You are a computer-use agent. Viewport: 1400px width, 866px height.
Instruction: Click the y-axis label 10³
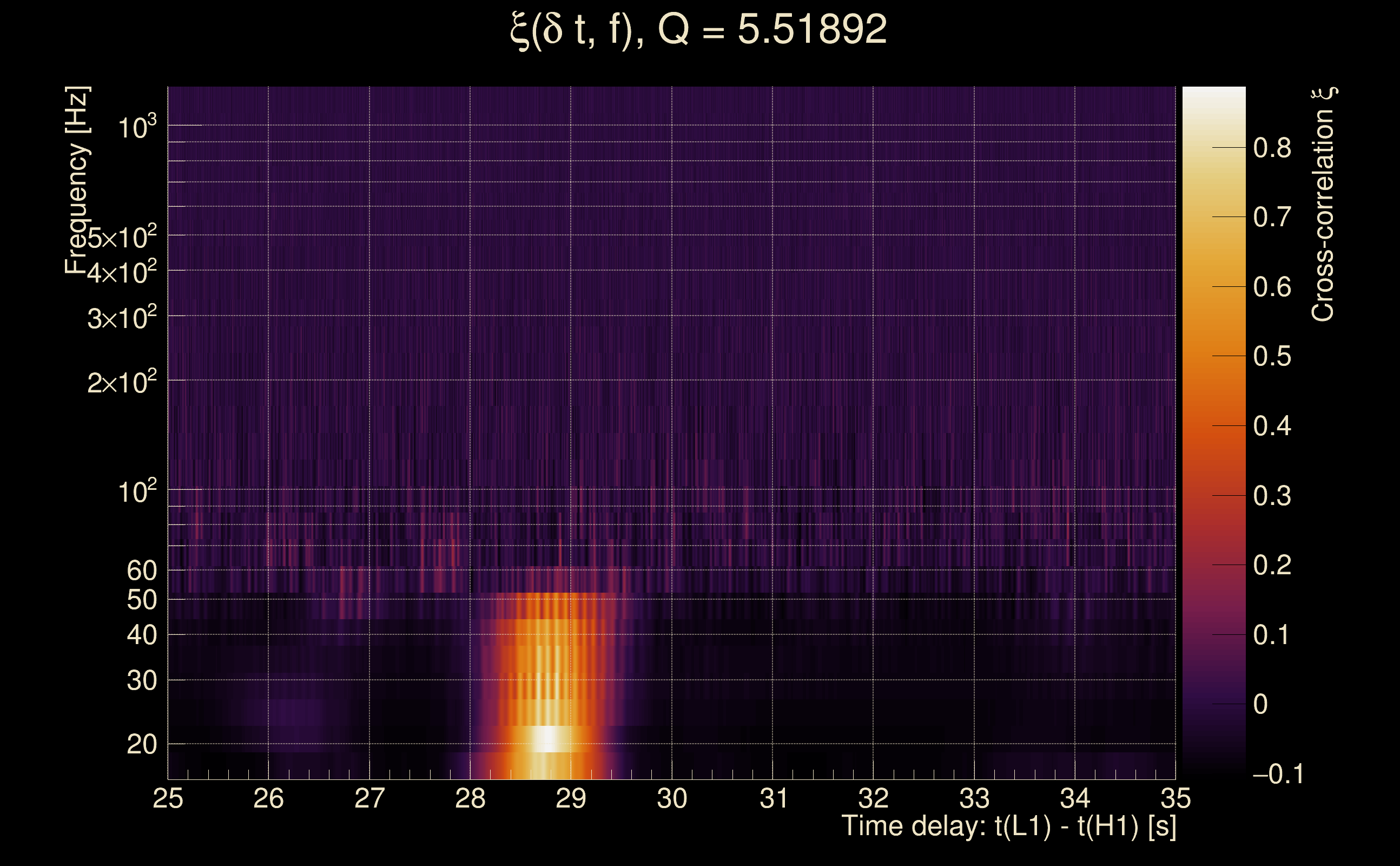tap(137, 127)
